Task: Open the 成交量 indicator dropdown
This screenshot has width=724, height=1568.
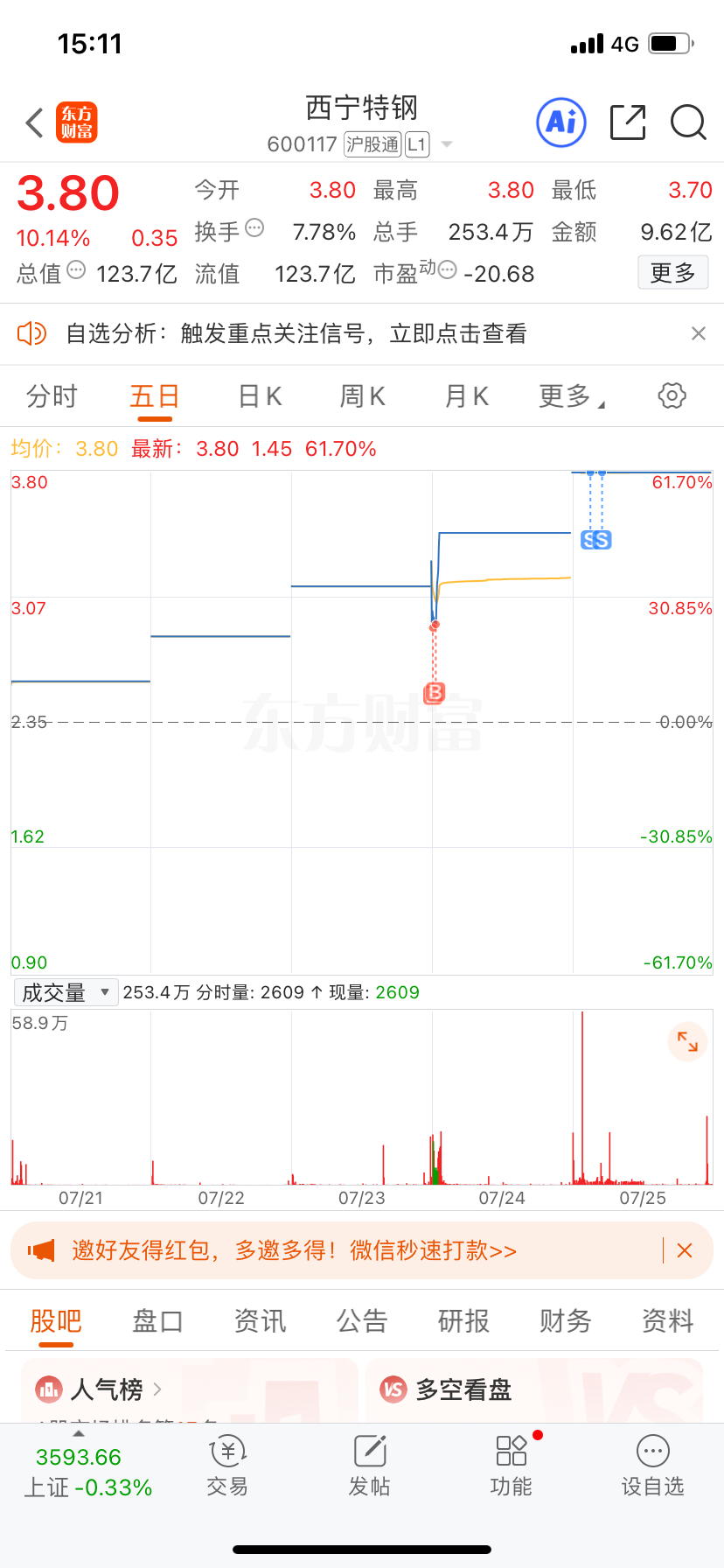Action: [x=66, y=992]
